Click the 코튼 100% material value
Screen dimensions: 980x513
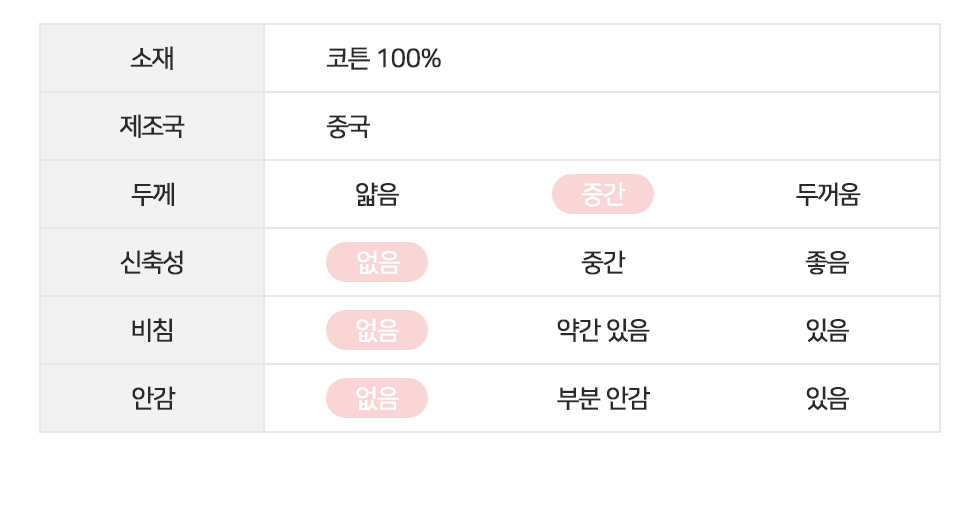coord(383,59)
